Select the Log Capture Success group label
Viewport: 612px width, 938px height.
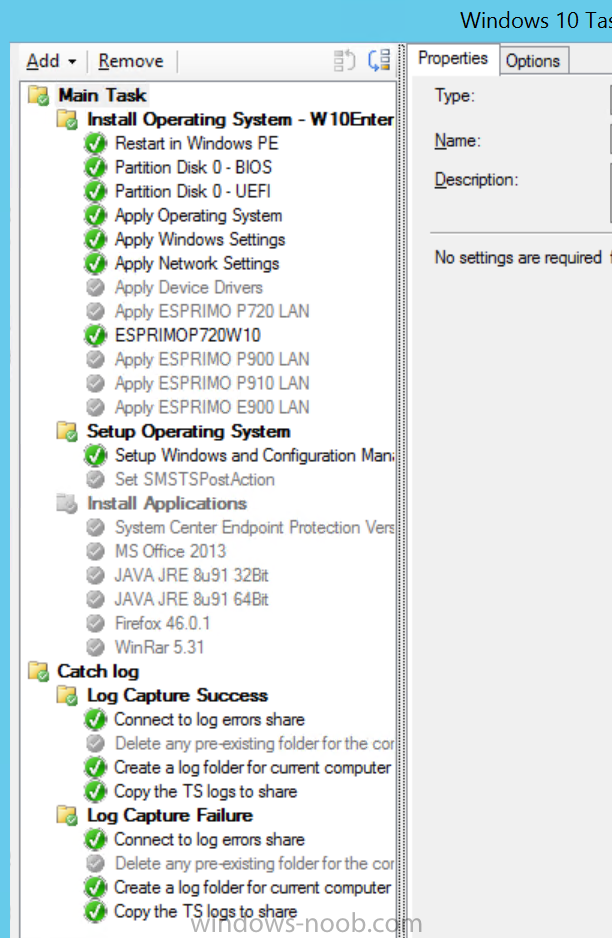pyautogui.click(x=177, y=695)
